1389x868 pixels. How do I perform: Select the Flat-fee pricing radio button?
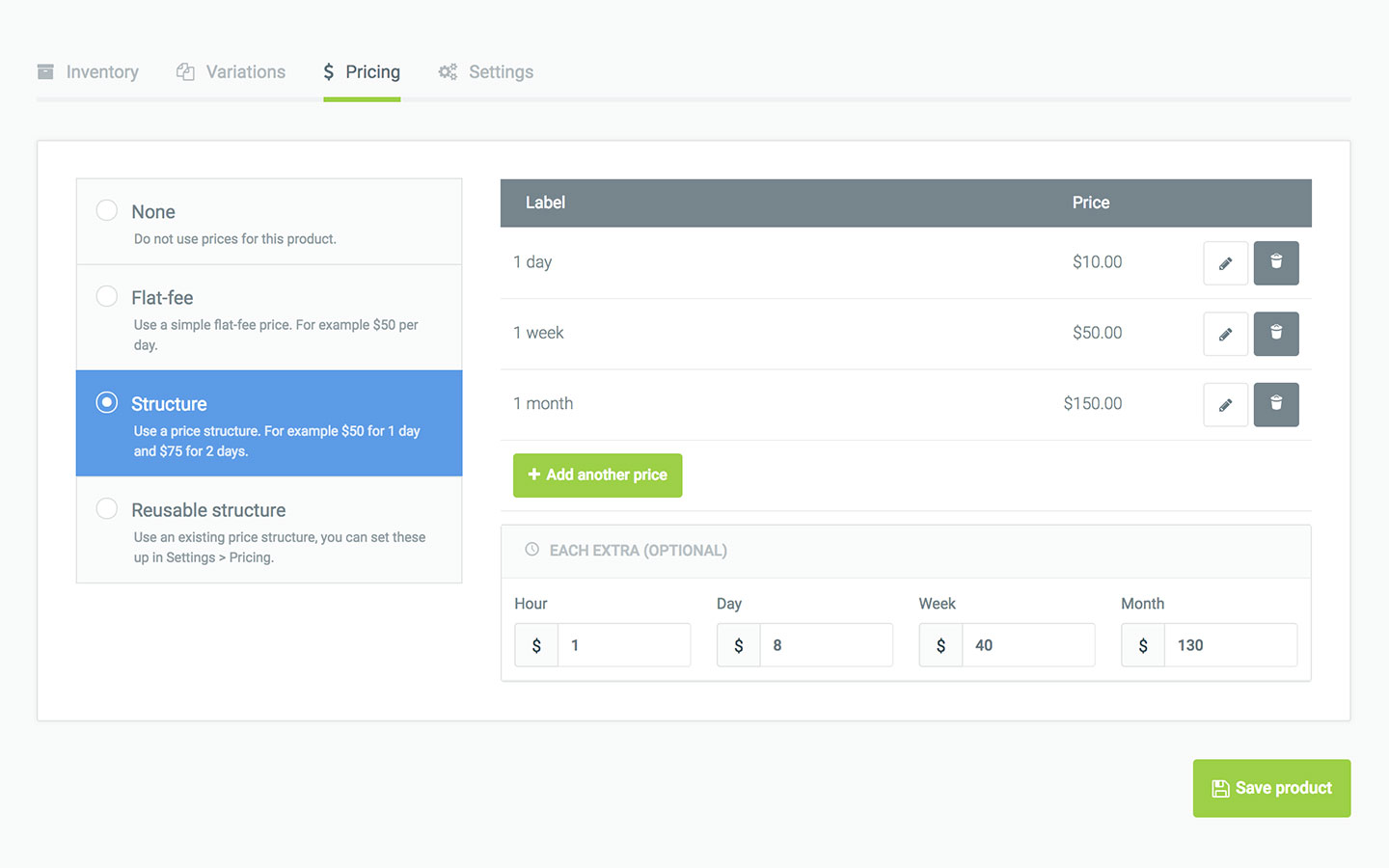(107, 296)
